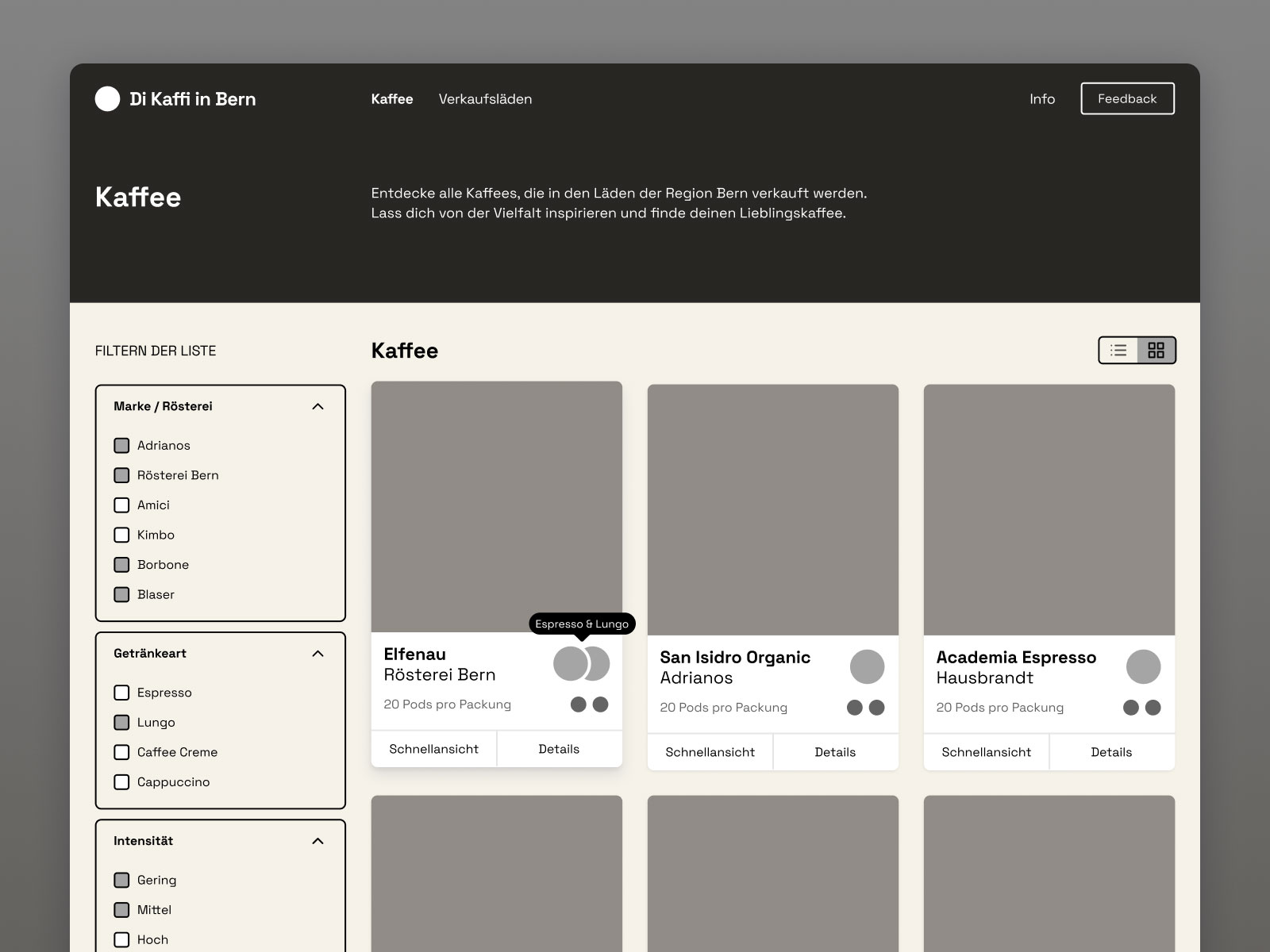Image resolution: width=1270 pixels, height=952 pixels.
Task: Open Details for Academia Espresso
Action: click(x=1111, y=752)
